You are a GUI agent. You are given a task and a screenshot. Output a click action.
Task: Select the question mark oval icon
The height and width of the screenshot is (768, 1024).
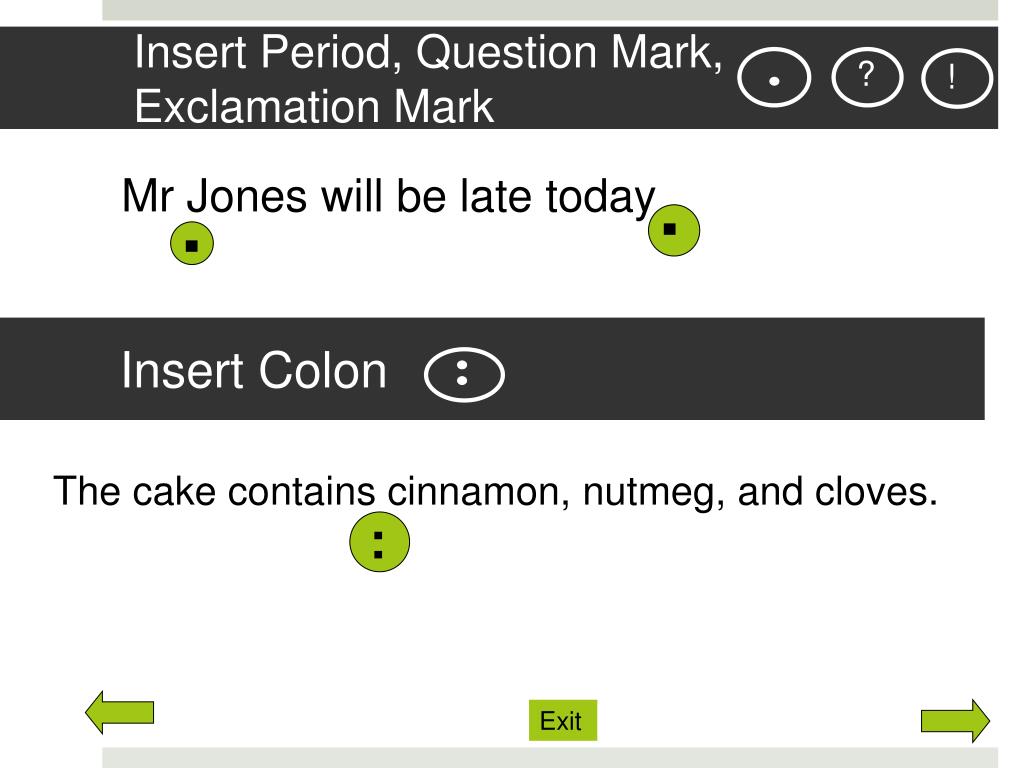pos(867,77)
